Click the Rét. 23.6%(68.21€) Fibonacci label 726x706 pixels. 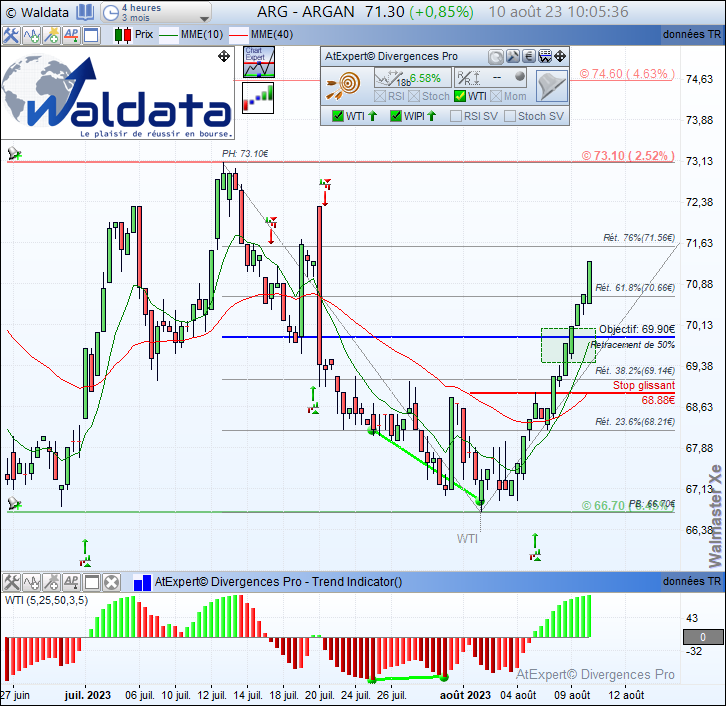tap(635, 421)
